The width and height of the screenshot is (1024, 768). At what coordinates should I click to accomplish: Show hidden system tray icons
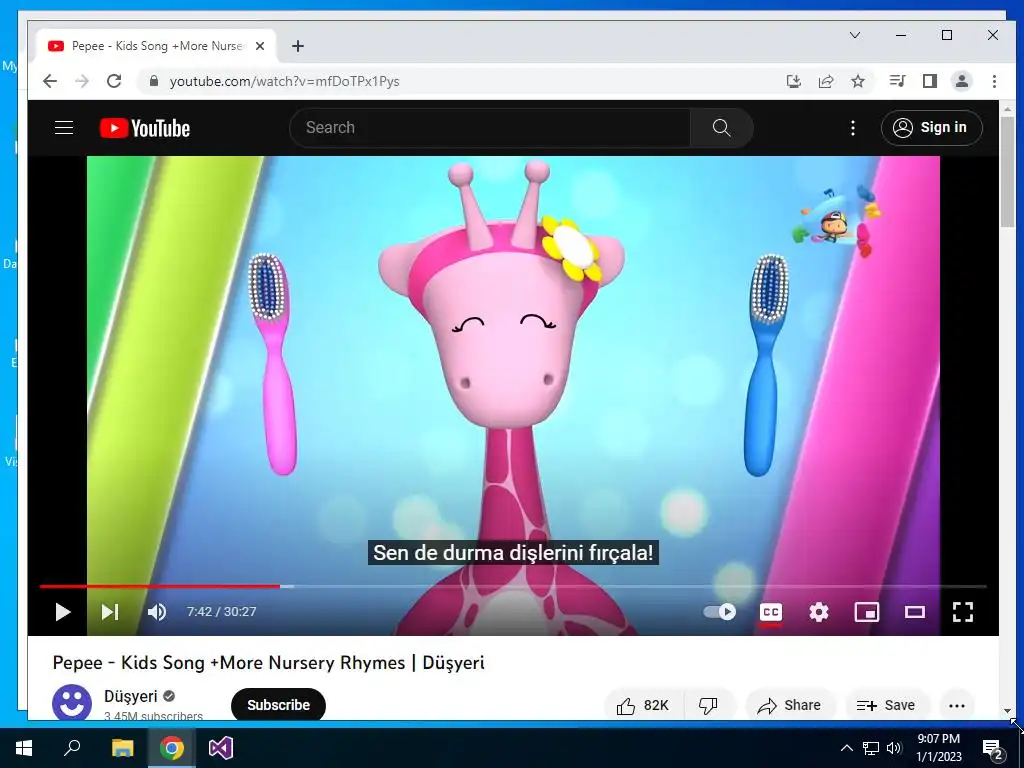846,748
